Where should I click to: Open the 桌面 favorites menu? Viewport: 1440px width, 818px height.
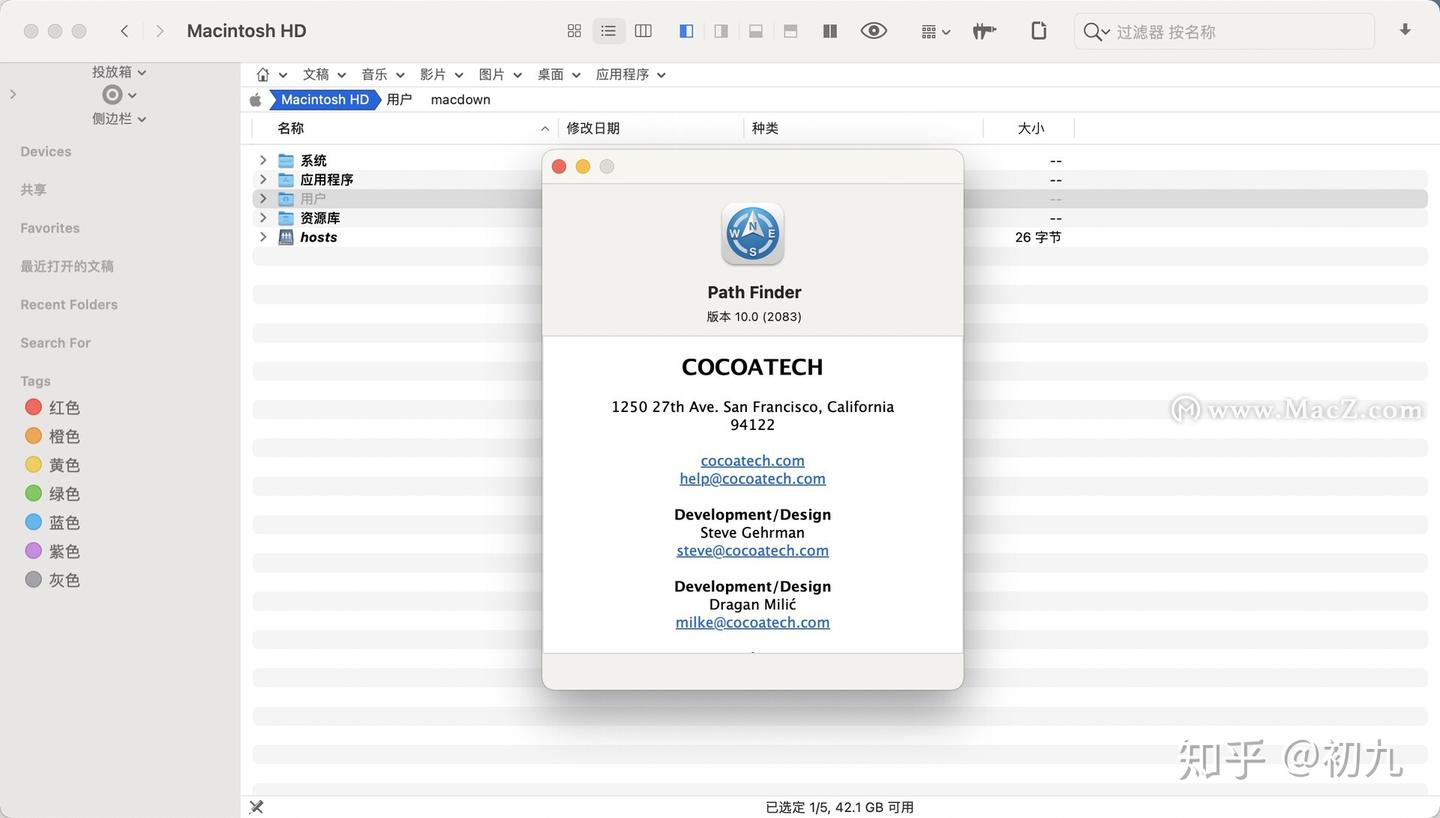(560, 75)
